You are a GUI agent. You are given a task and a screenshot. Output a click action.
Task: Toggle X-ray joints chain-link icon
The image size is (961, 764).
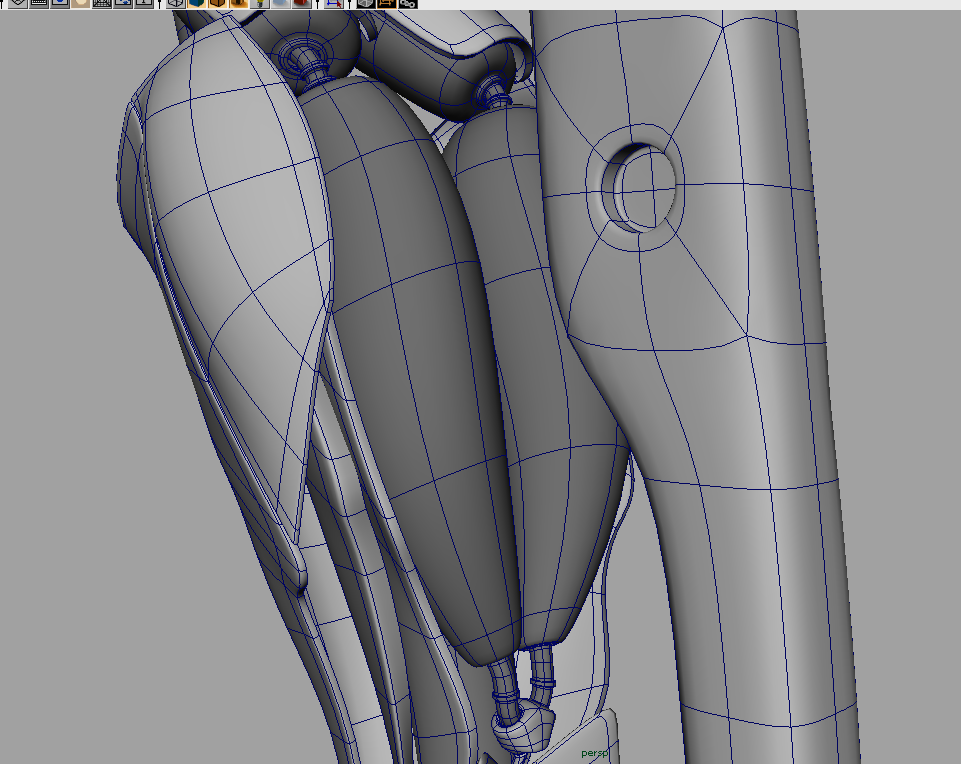pos(408,3)
